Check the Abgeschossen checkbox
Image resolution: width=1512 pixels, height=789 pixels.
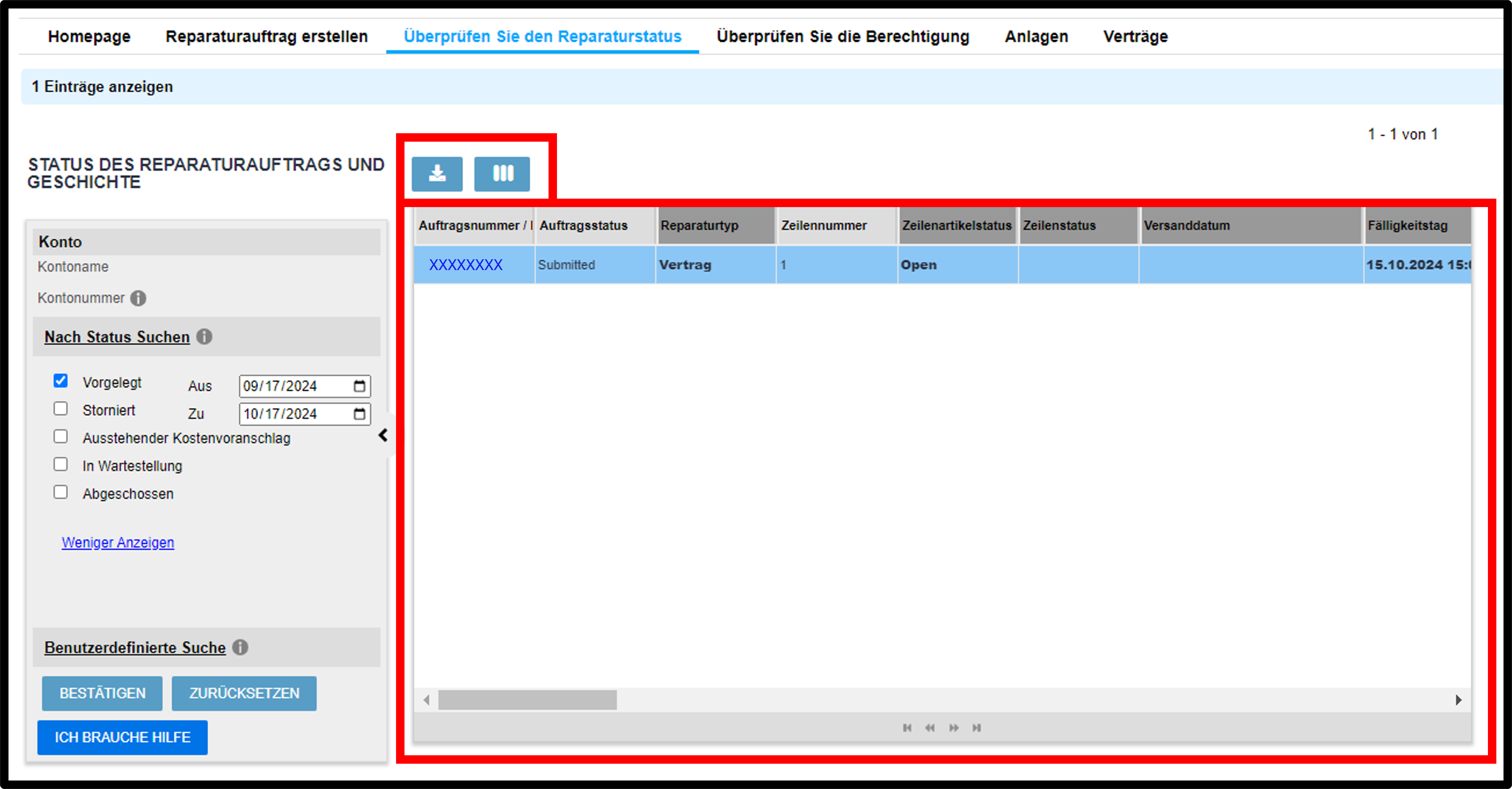pyautogui.click(x=61, y=492)
